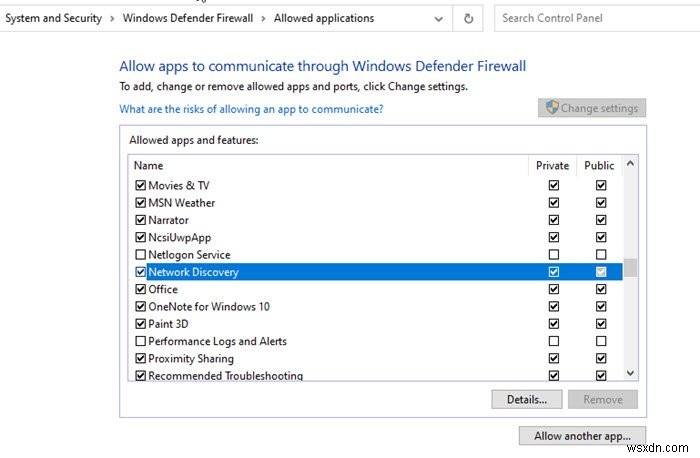Image resolution: width=700 pixels, height=458 pixels.
Task: Toggle the Paint 3D name checkbox
Action: point(140,324)
